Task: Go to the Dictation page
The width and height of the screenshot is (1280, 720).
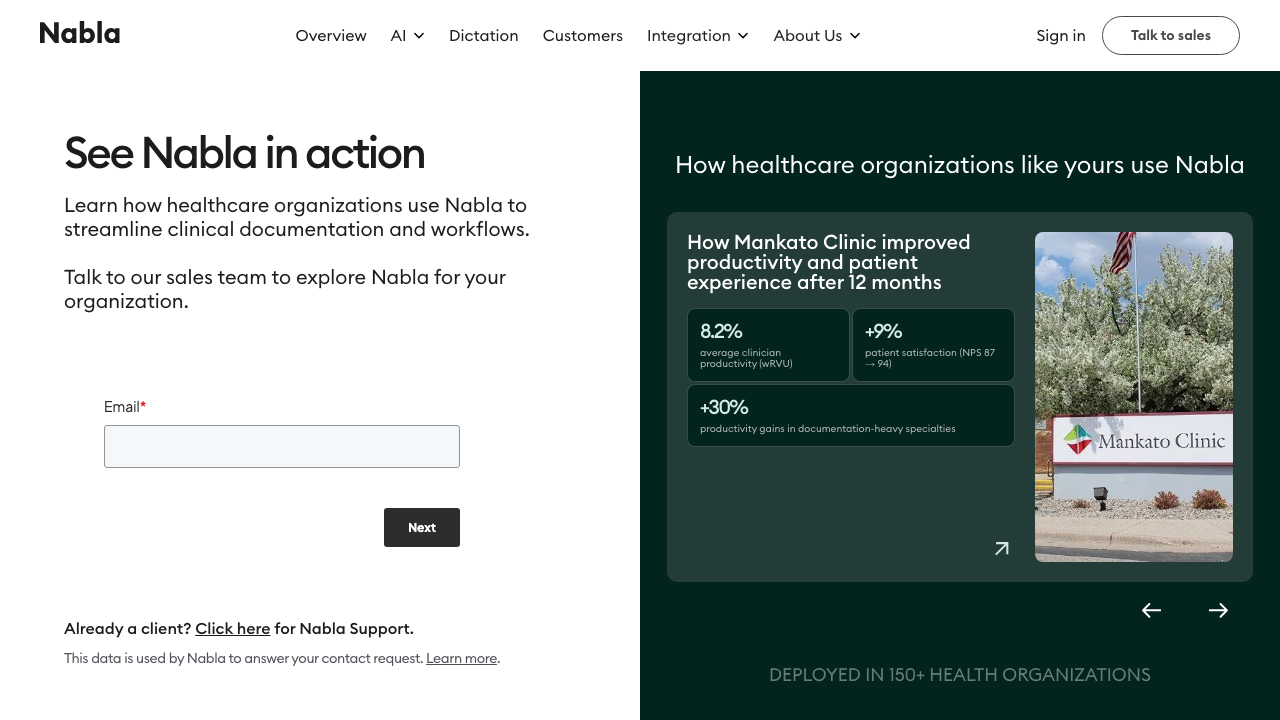Action: tap(483, 36)
